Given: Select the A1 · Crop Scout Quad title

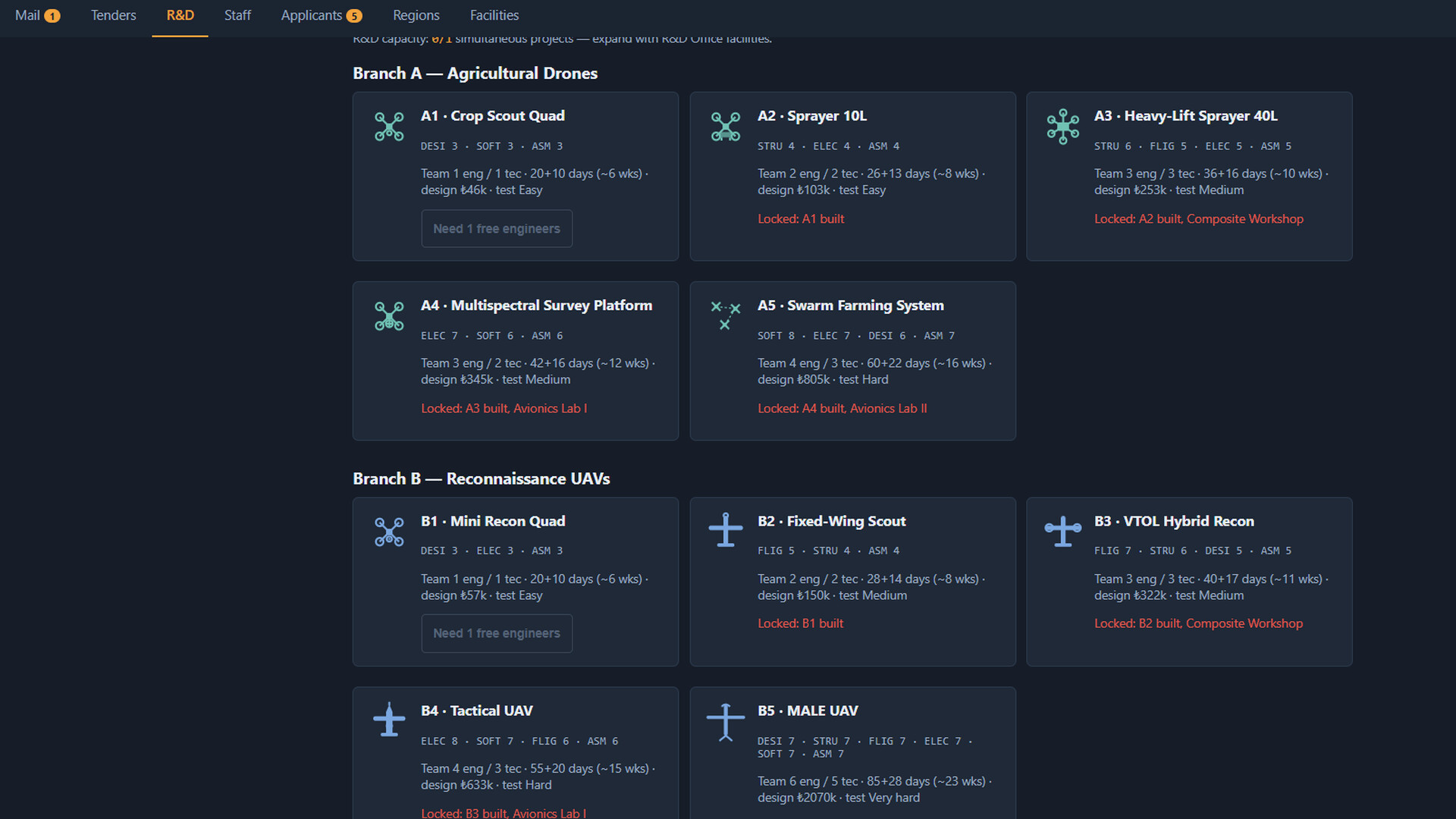Looking at the screenshot, I should (x=493, y=116).
